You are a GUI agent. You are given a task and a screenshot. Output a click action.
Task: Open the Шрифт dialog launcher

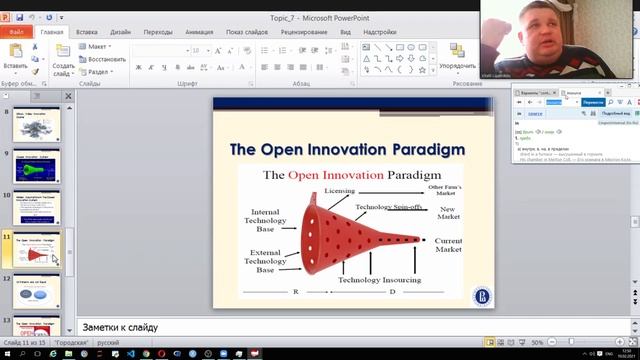(251, 84)
